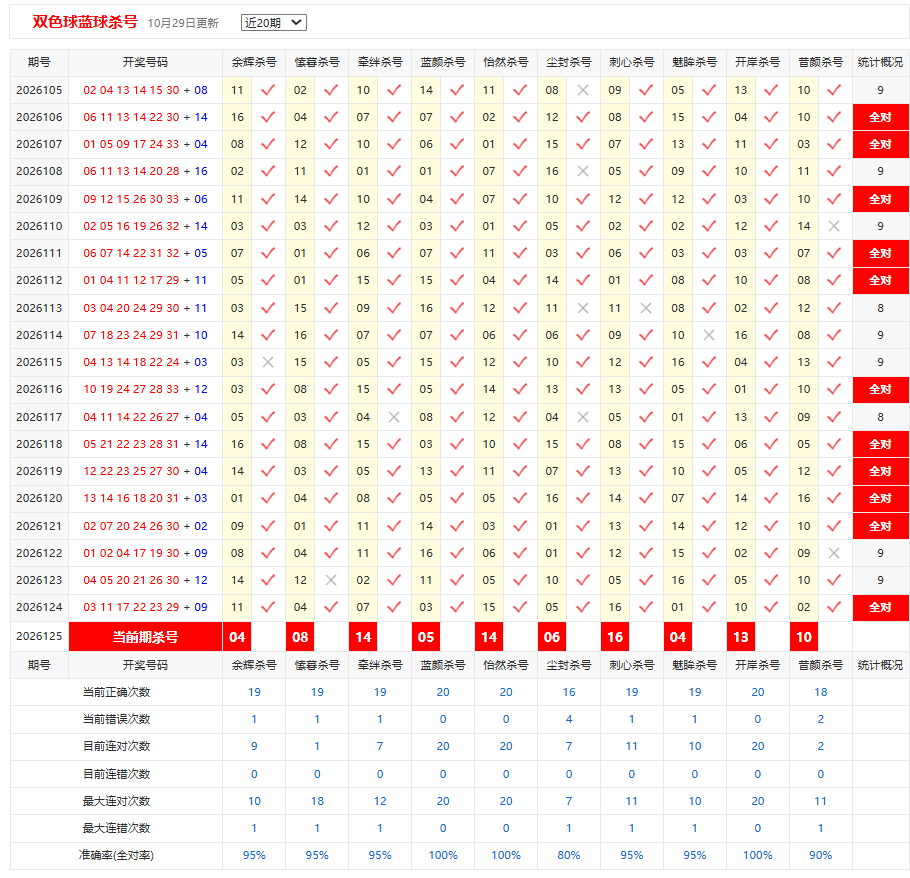This screenshot has width=910, height=878.
Task: Click the 当前正确次数 row label
Action: click(x=117, y=692)
